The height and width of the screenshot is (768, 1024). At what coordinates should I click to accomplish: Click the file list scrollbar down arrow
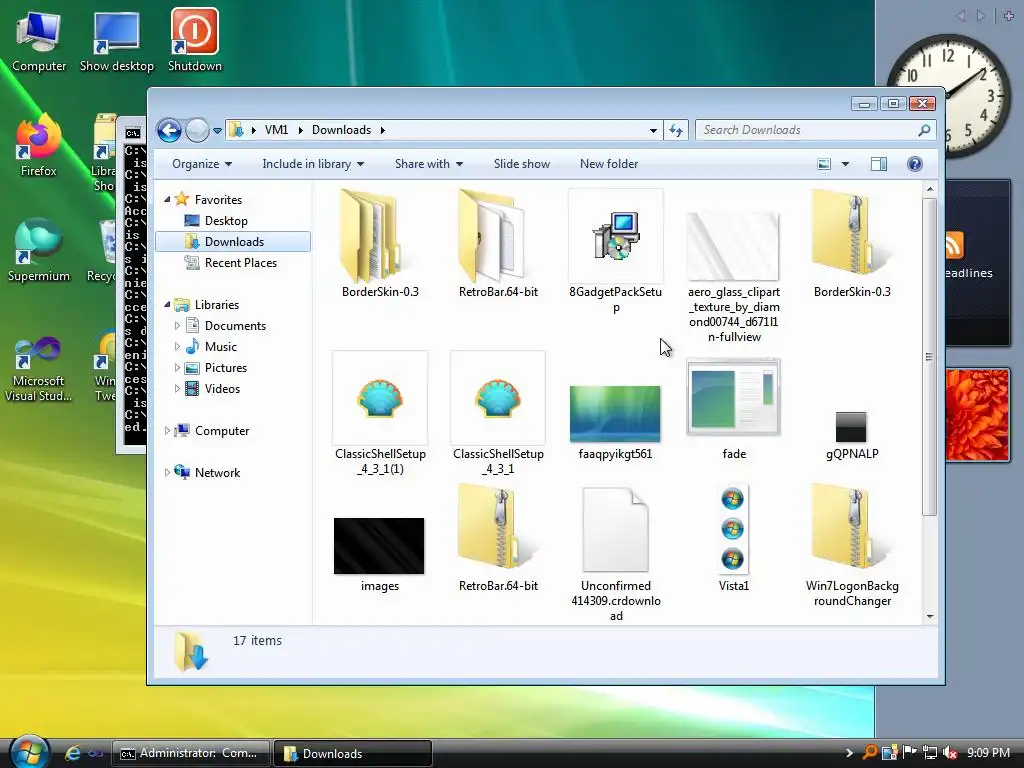[x=930, y=616]
